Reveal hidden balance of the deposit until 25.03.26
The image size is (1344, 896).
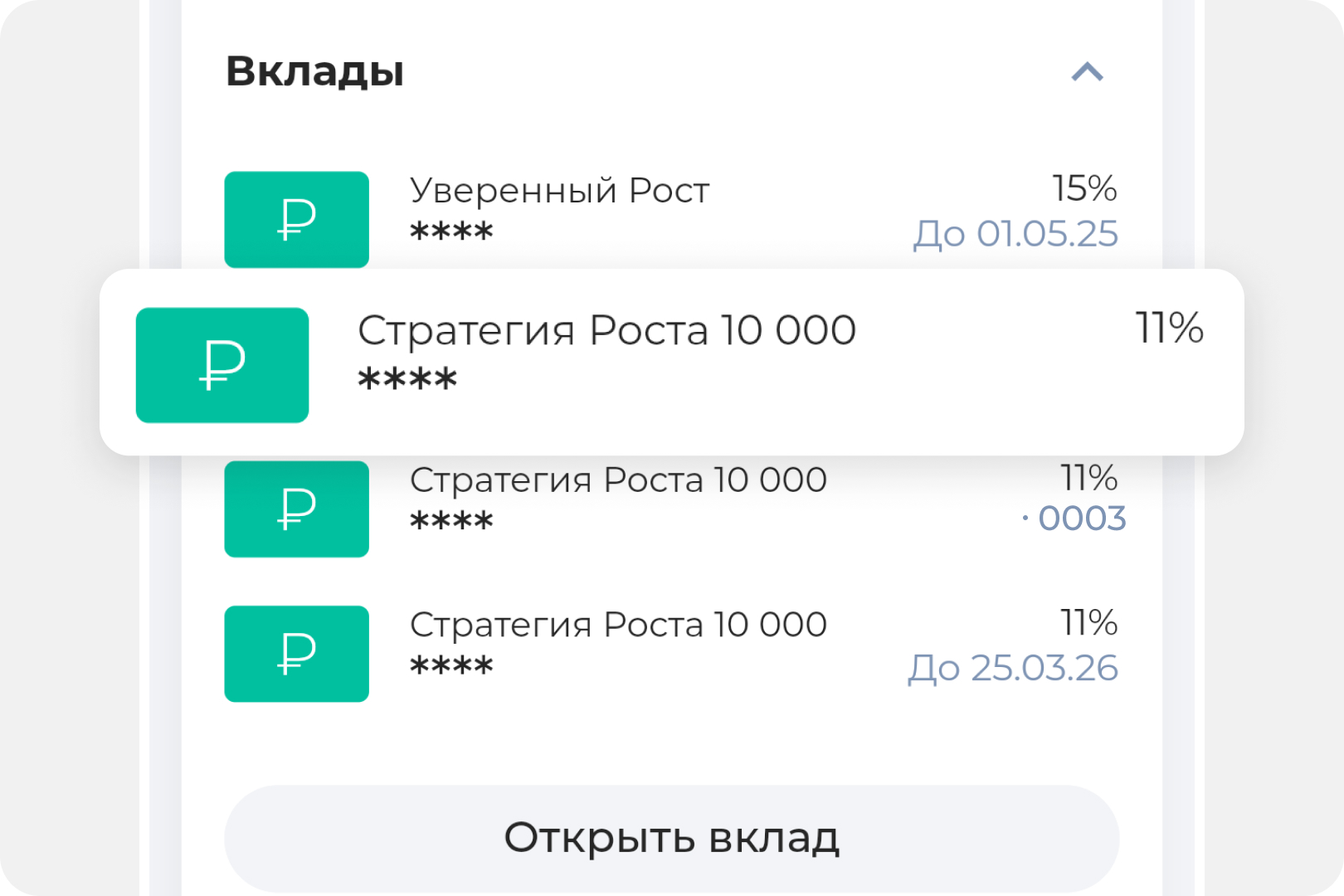451,666
